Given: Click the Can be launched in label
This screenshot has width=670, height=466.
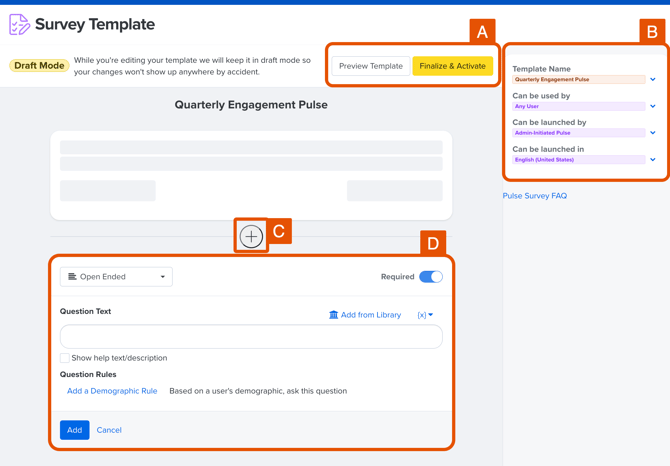Looking at the screenshot, I should [x=548, y=149].
